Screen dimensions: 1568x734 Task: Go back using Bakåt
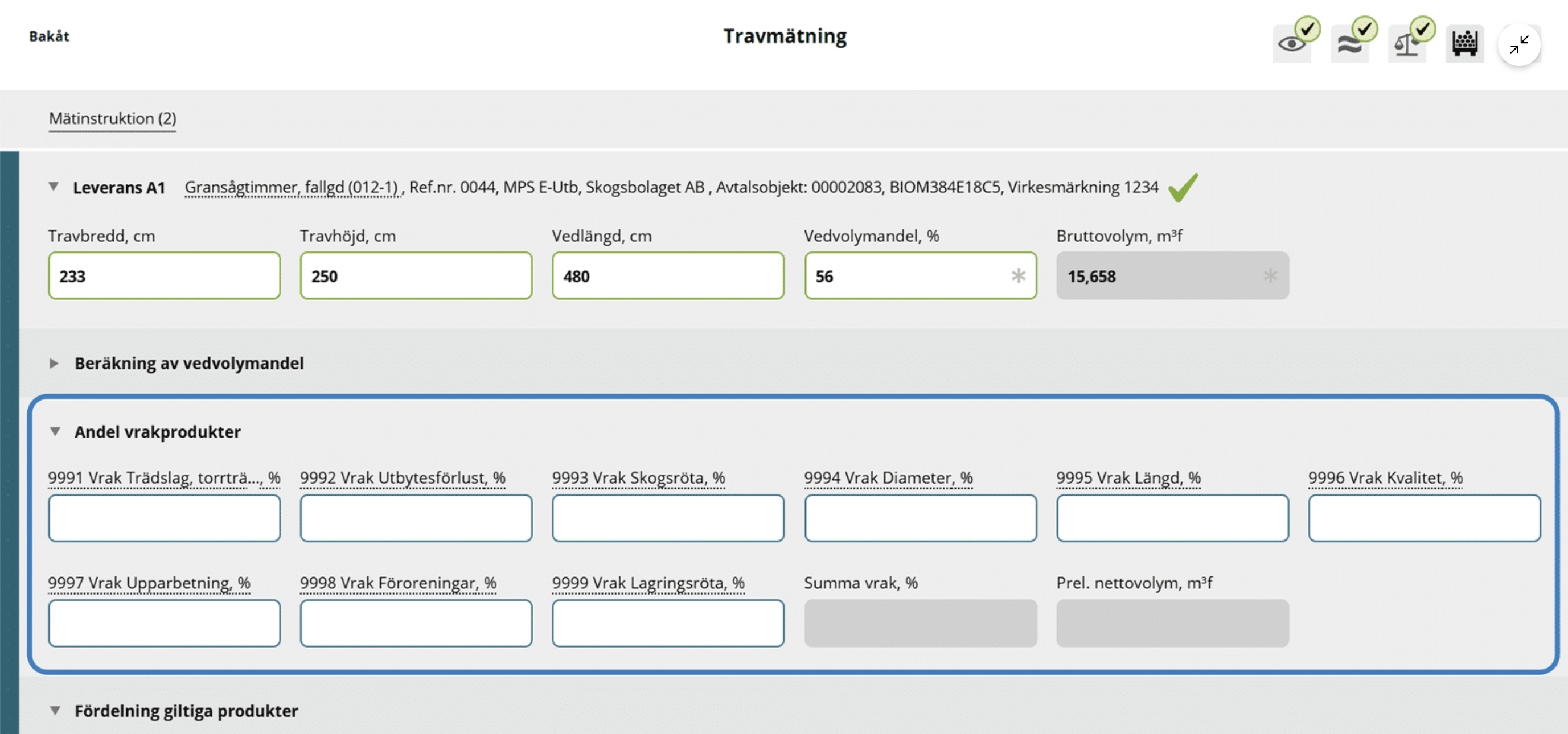pyautogui.click(x=50, y=36)
